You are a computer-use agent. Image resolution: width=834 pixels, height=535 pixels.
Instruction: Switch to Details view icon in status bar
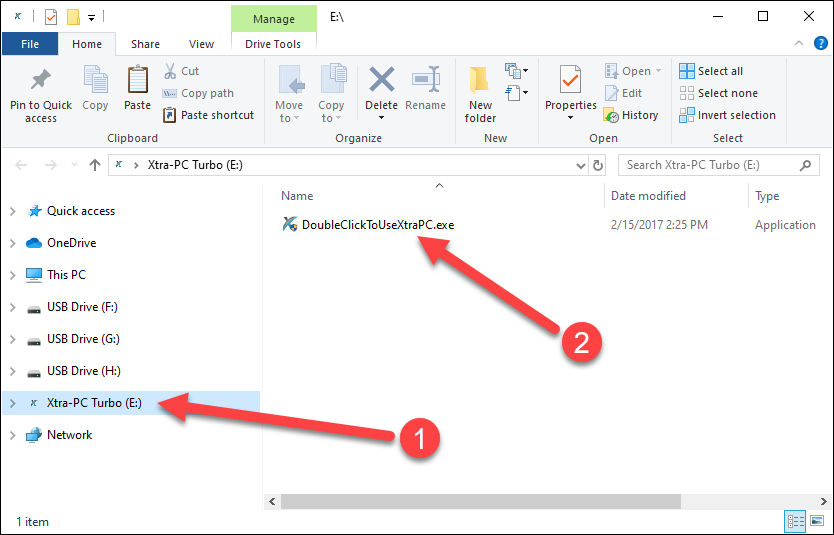pos(795,521)
